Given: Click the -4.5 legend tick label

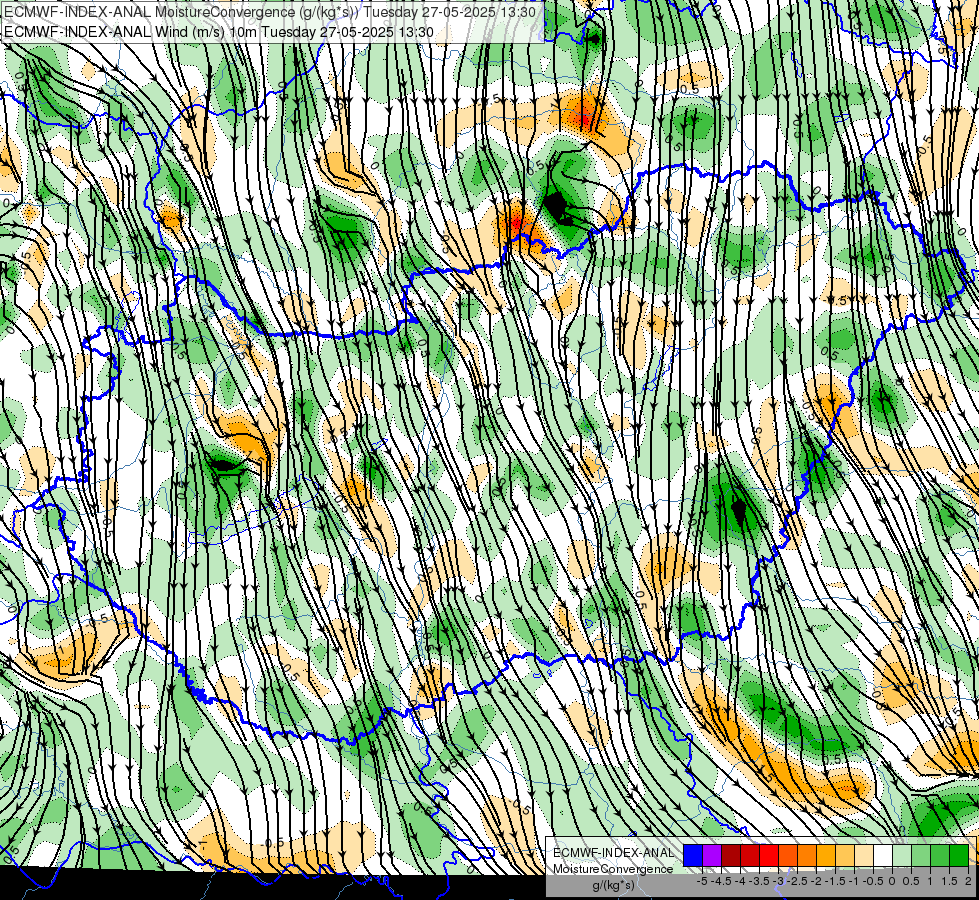Looking at the screenshot, I should [x=722, y=881].
